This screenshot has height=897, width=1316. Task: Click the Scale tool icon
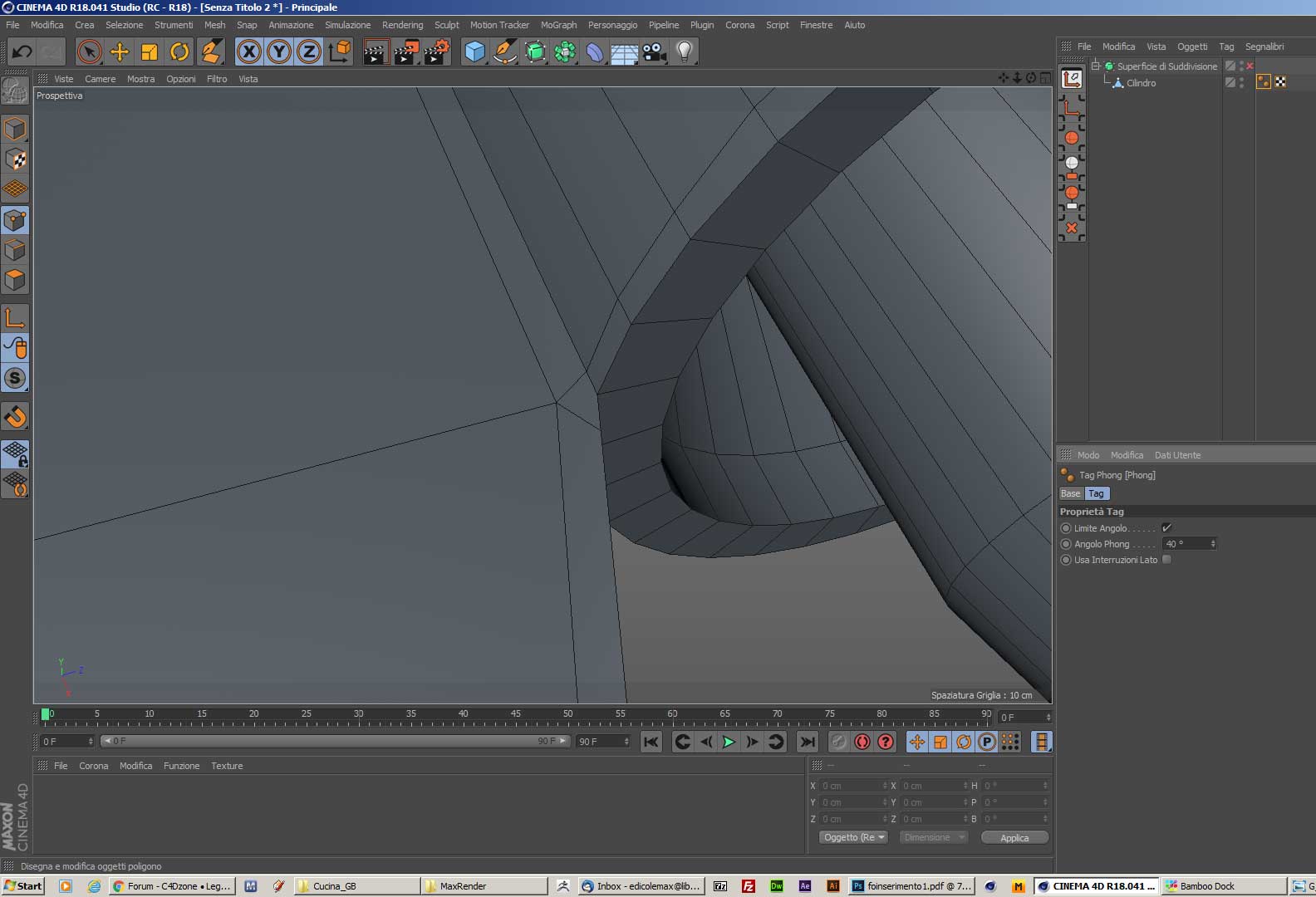click(x=150, y=52)
